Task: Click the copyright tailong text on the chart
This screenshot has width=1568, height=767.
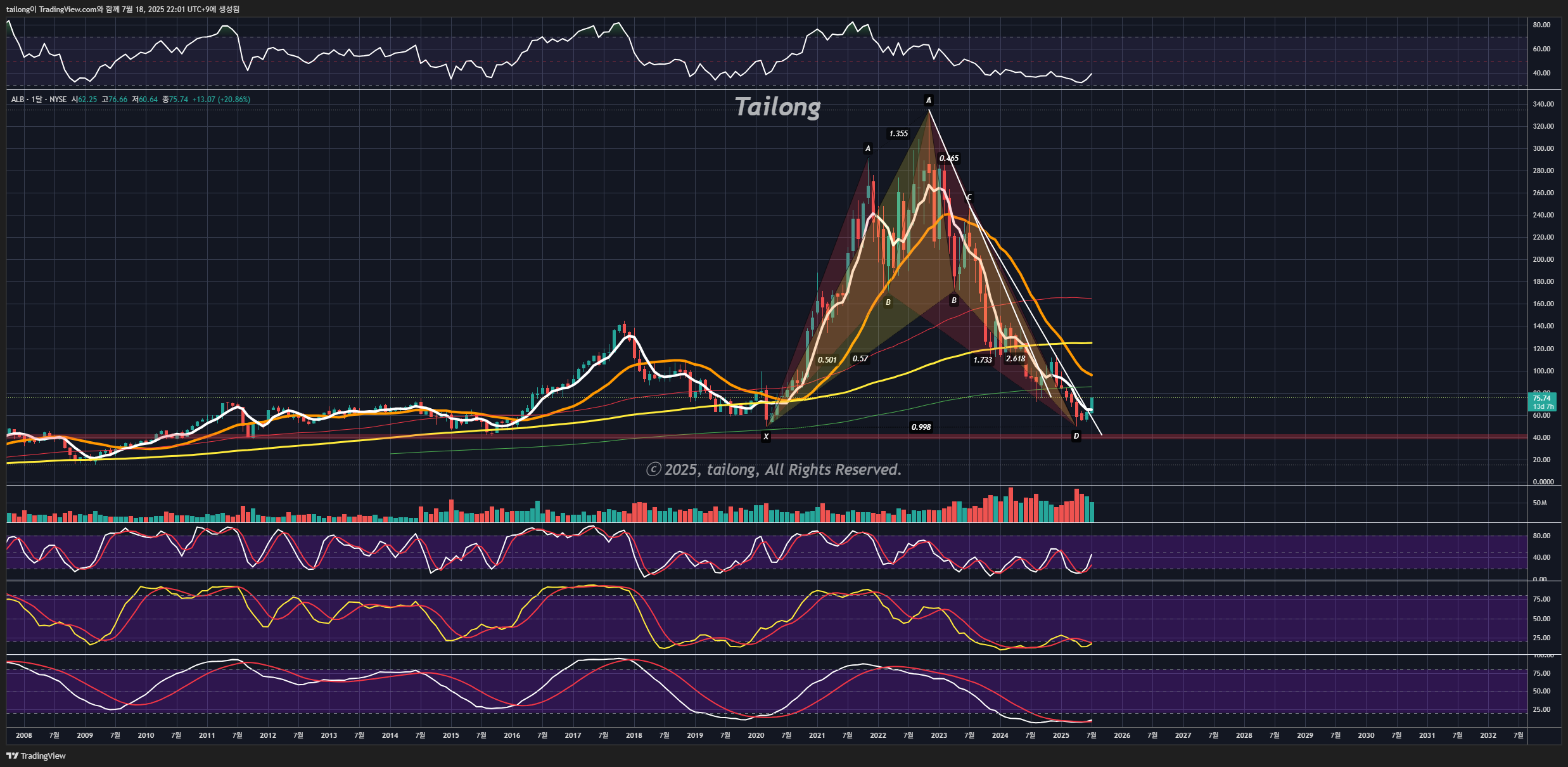Action: pyautogui.click(x=774, y=470)
